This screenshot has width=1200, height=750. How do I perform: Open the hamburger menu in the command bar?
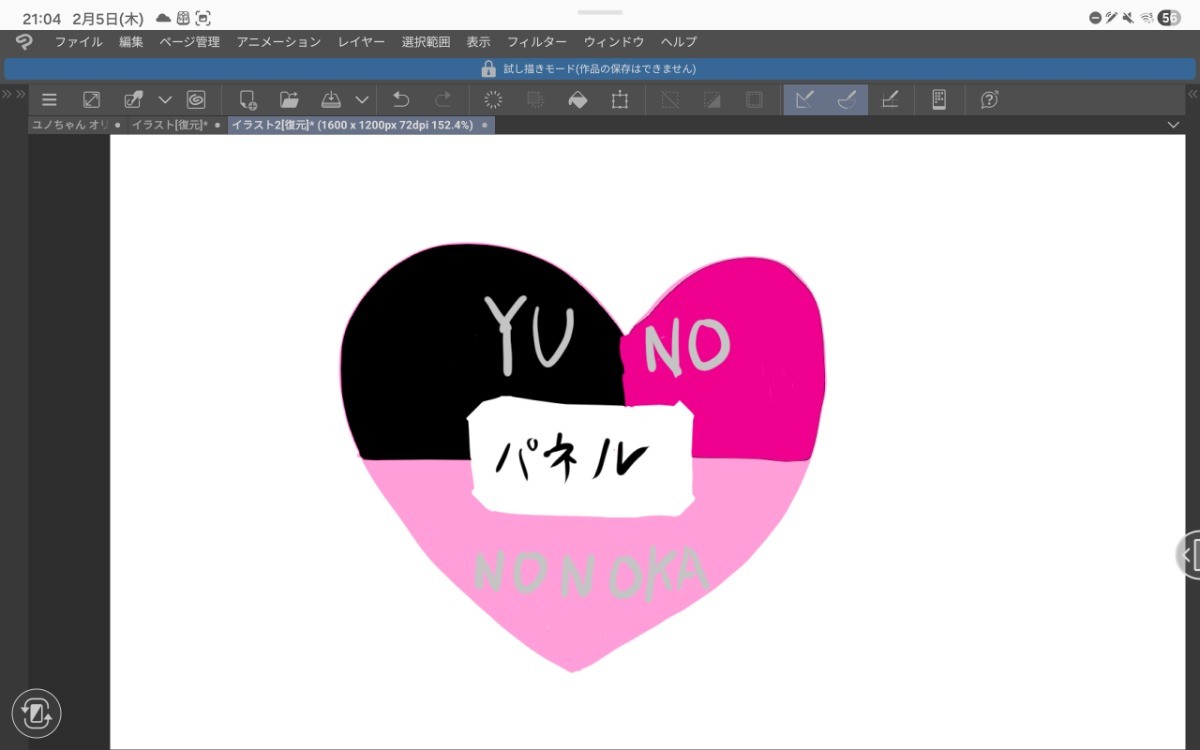49,100
